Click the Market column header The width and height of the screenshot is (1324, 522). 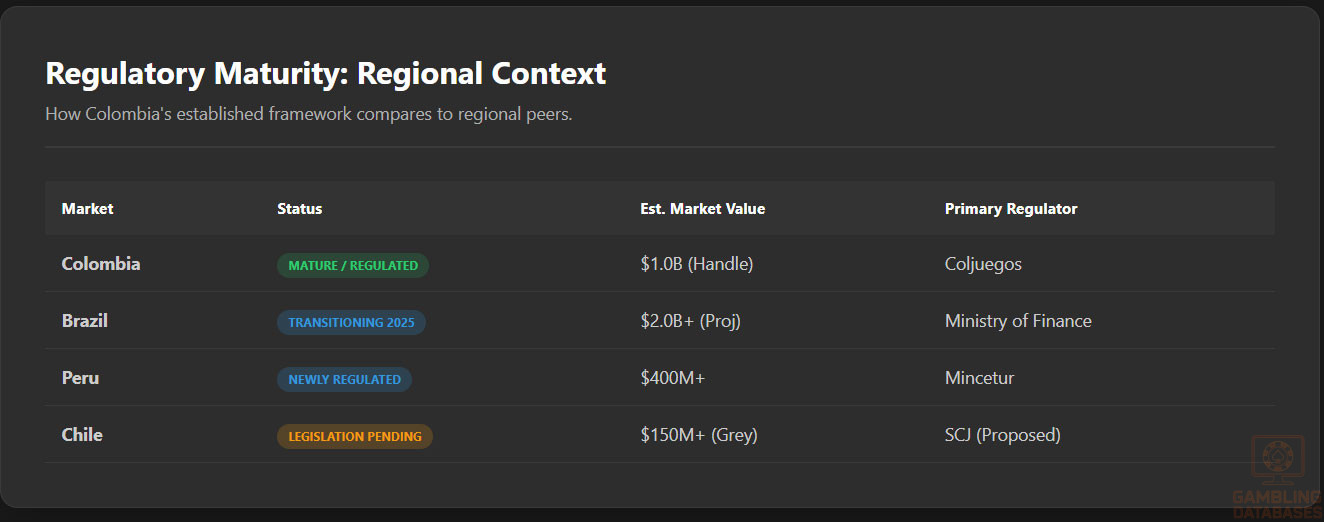88,209
